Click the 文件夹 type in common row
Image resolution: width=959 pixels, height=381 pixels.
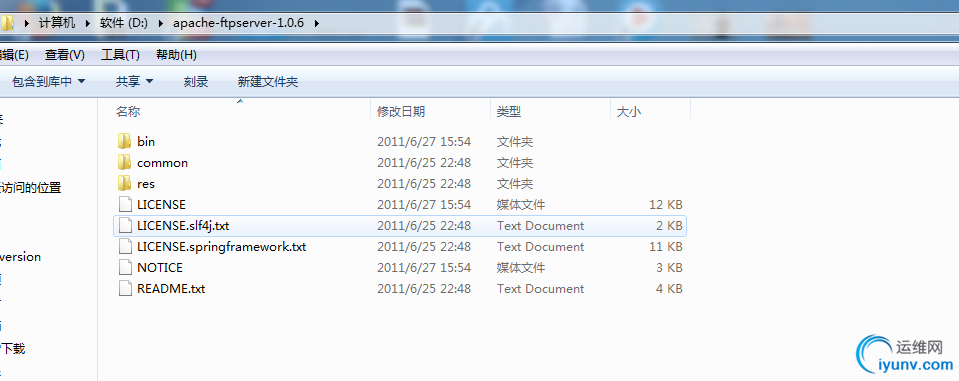pyautogui.click(x=515, y=163)
